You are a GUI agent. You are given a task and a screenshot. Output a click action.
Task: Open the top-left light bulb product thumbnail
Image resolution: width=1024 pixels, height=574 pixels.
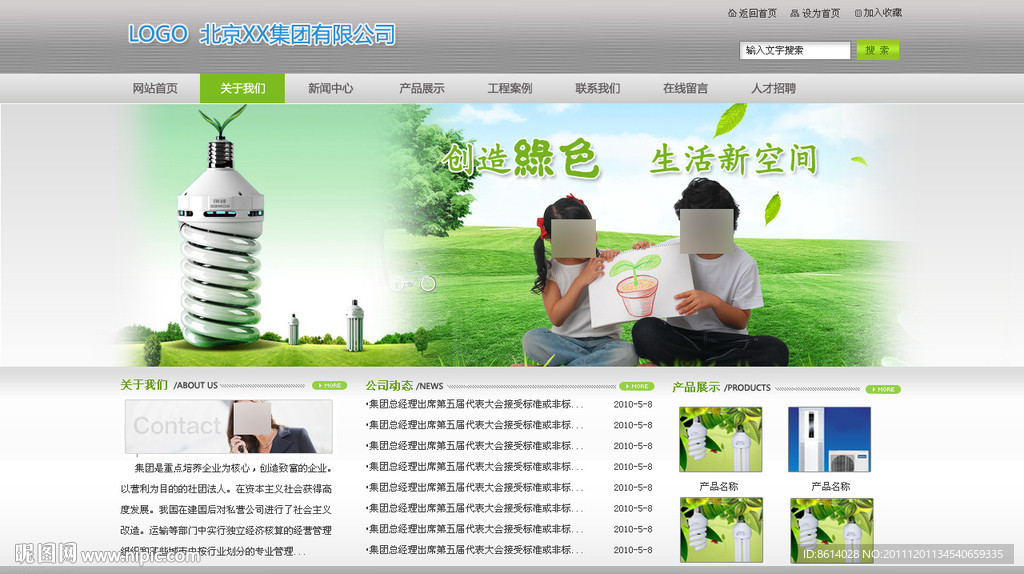coord(720,439)
